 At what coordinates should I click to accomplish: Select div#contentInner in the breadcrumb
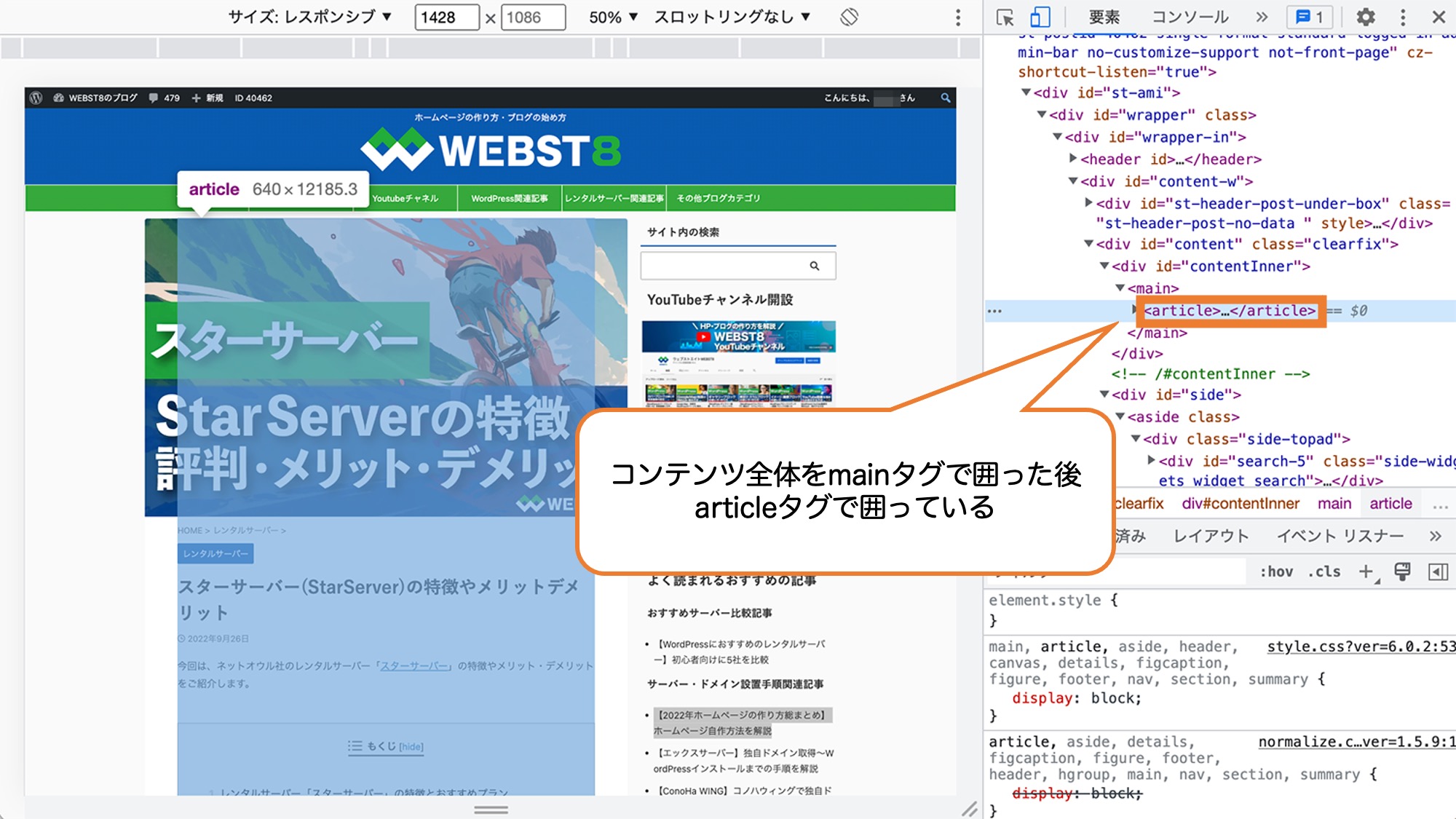click(1241, 504)
